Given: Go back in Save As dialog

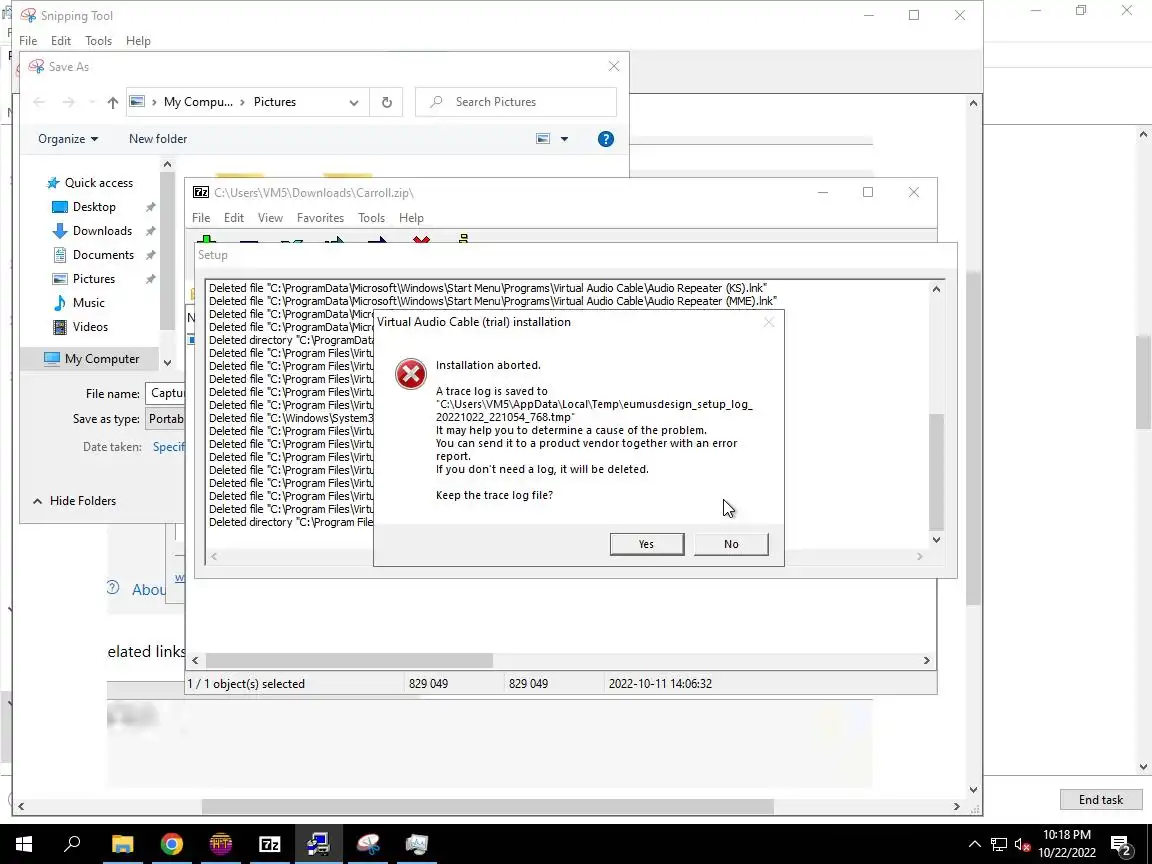Looking at the screenshot, I should tap(40, 102).
